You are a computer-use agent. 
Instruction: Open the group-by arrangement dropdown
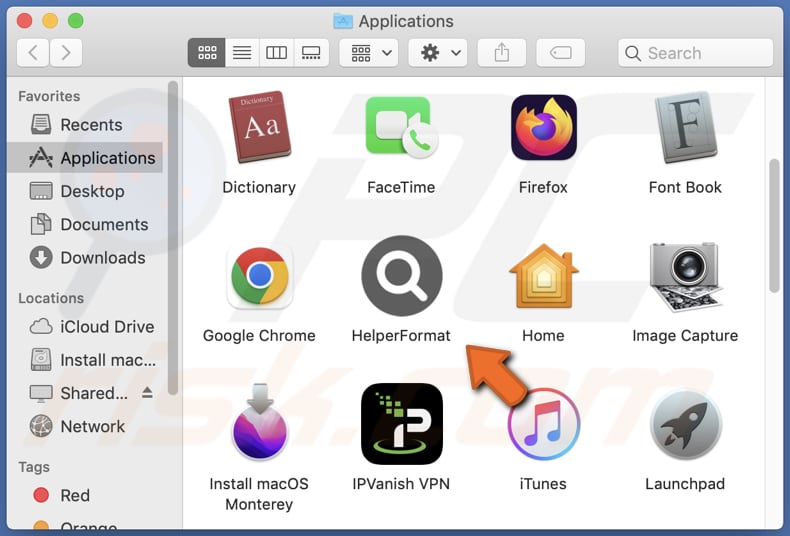coord(369,52)
